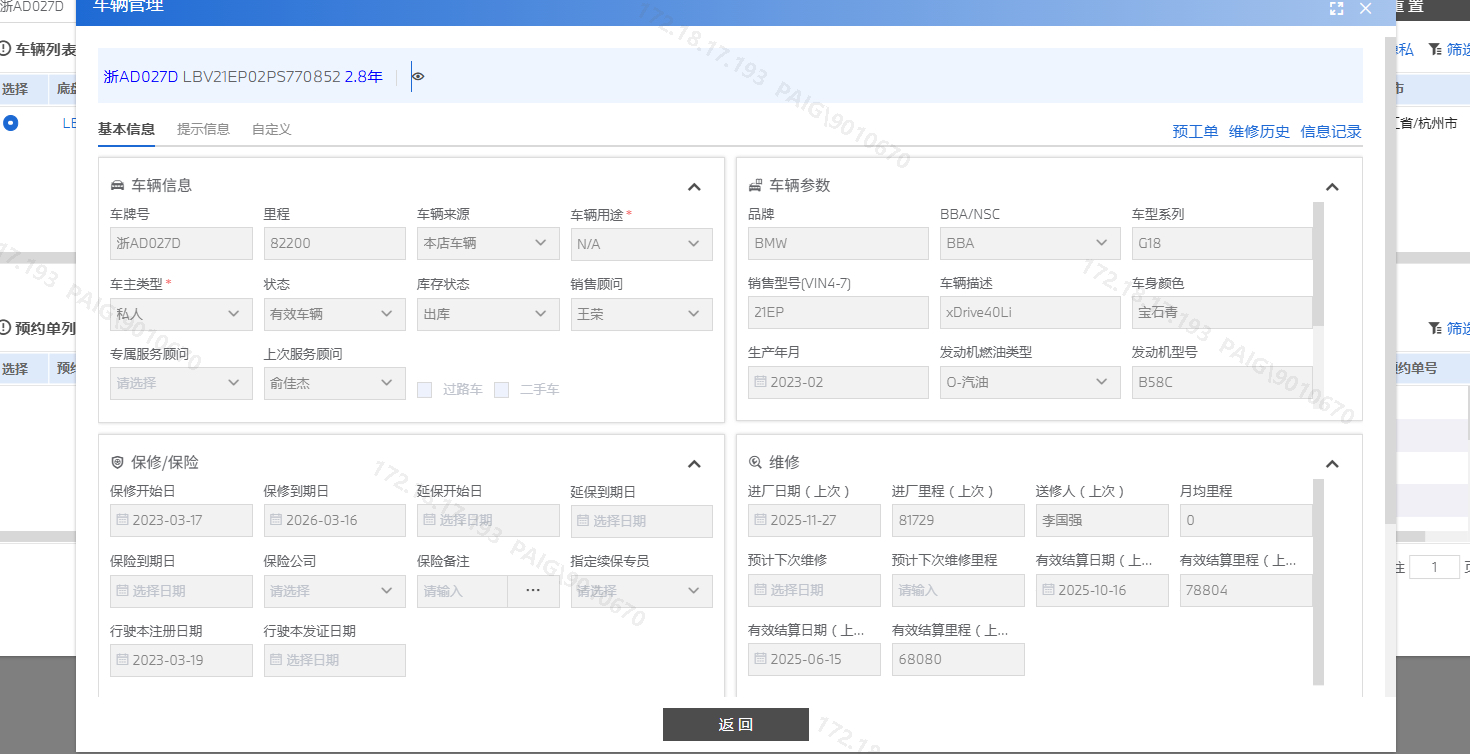Select the radio button in vehicle list row
The image size is (1470, 754).
tap(11, 123)
